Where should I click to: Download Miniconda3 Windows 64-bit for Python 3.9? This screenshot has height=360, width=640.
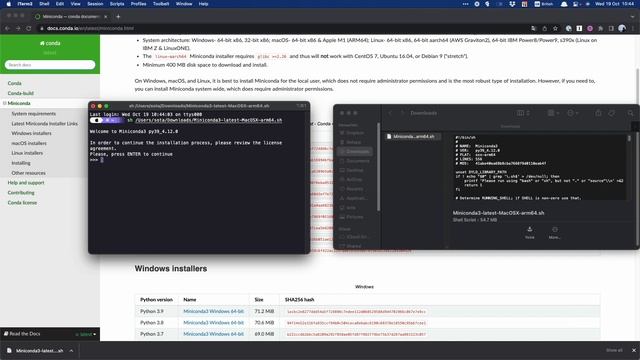213,311
